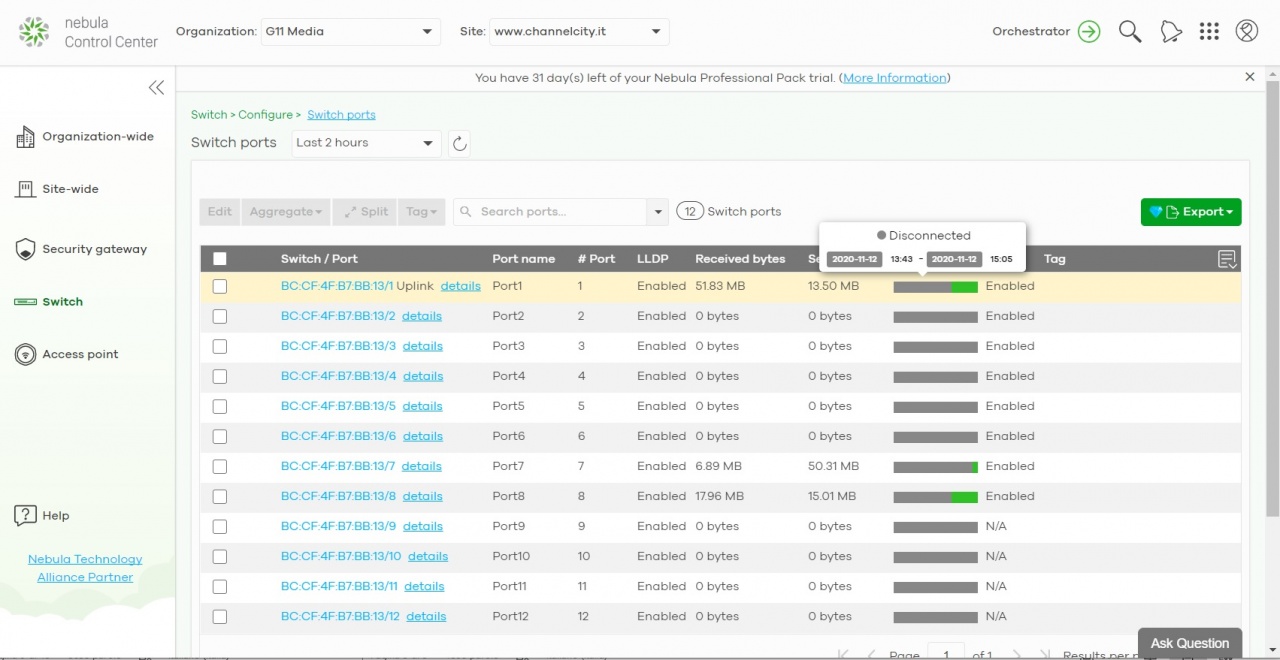Expand the Organization dropdown G11 Media
Viewport: 1280px width, 660px height.
[350, 32]
